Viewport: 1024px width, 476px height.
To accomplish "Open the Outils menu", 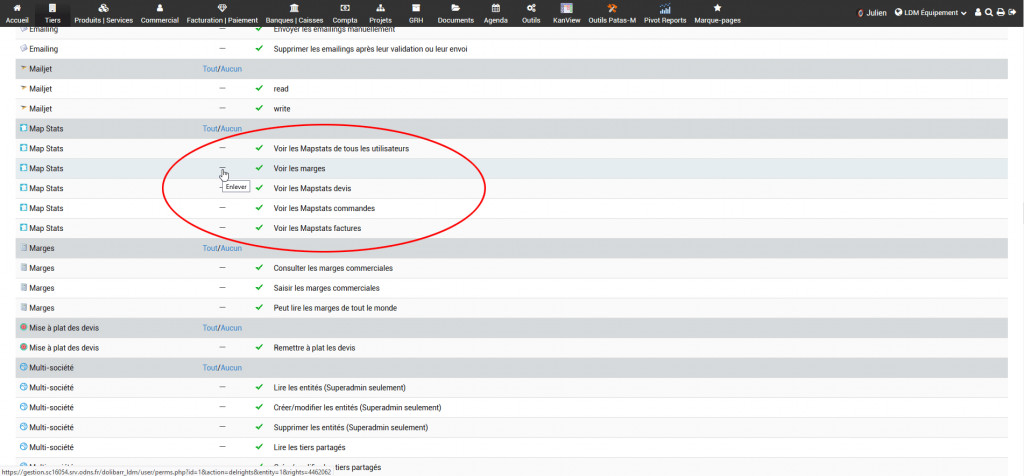I will (x=532, y=13).
